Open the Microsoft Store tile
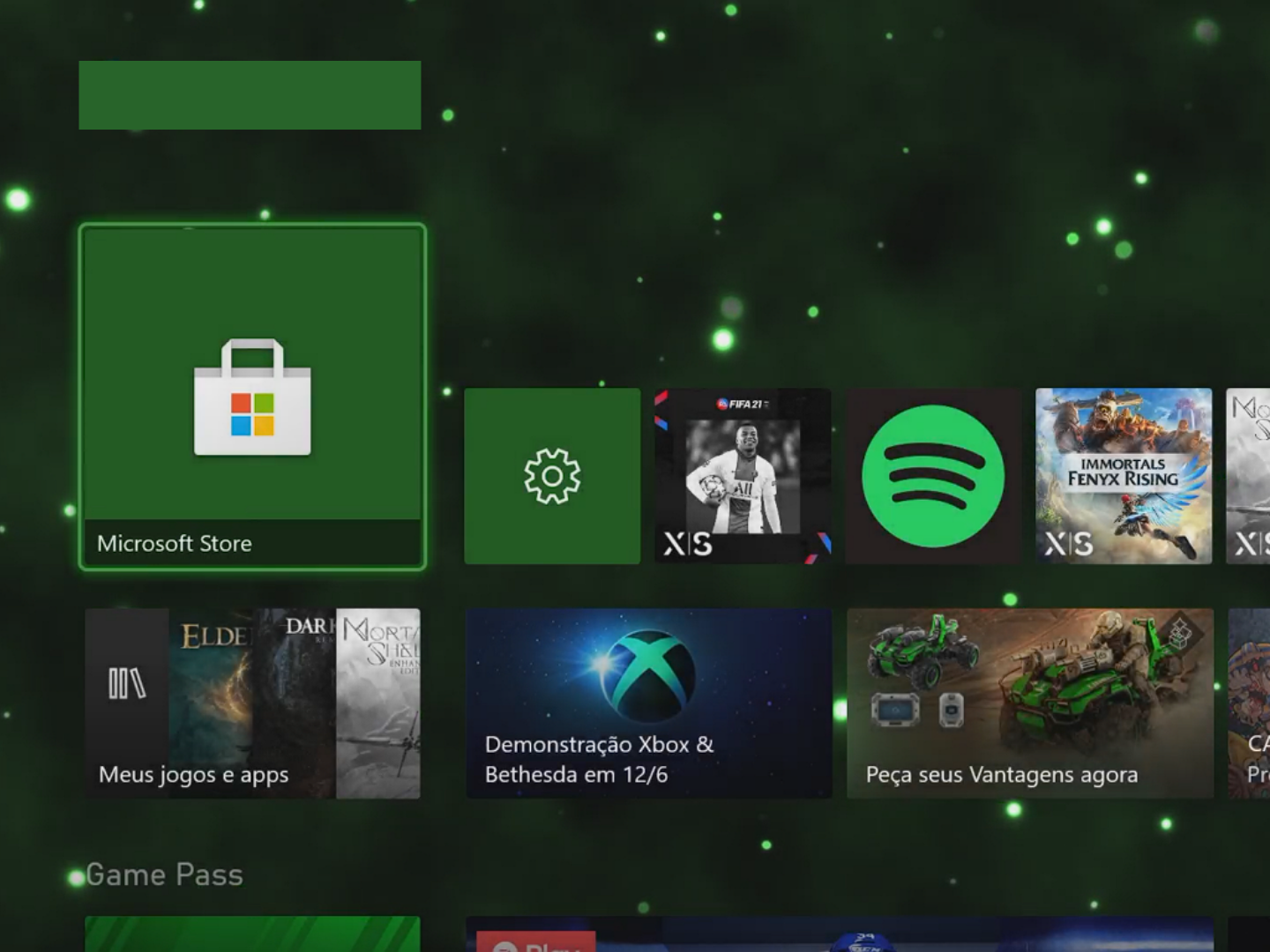Screen dimensions: 1270x952 click(x=252, y=397)
